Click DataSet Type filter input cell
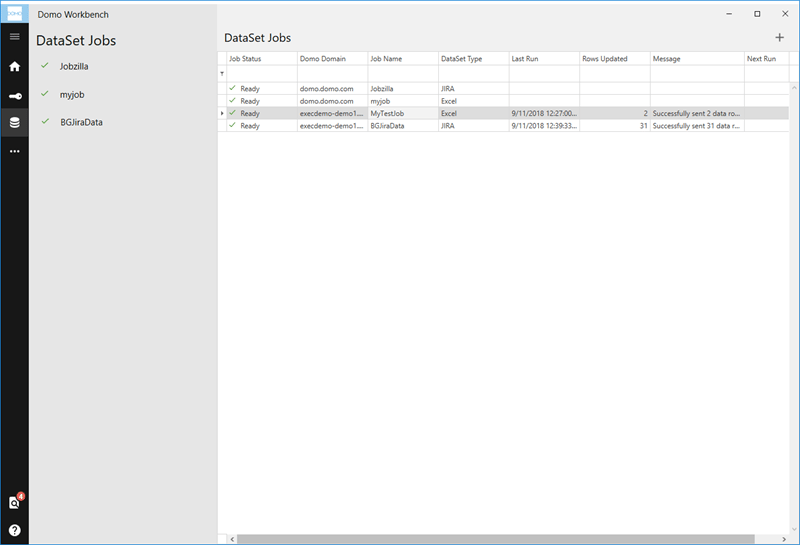The width and height of the screenshot is (800, 545). point(473,73)
